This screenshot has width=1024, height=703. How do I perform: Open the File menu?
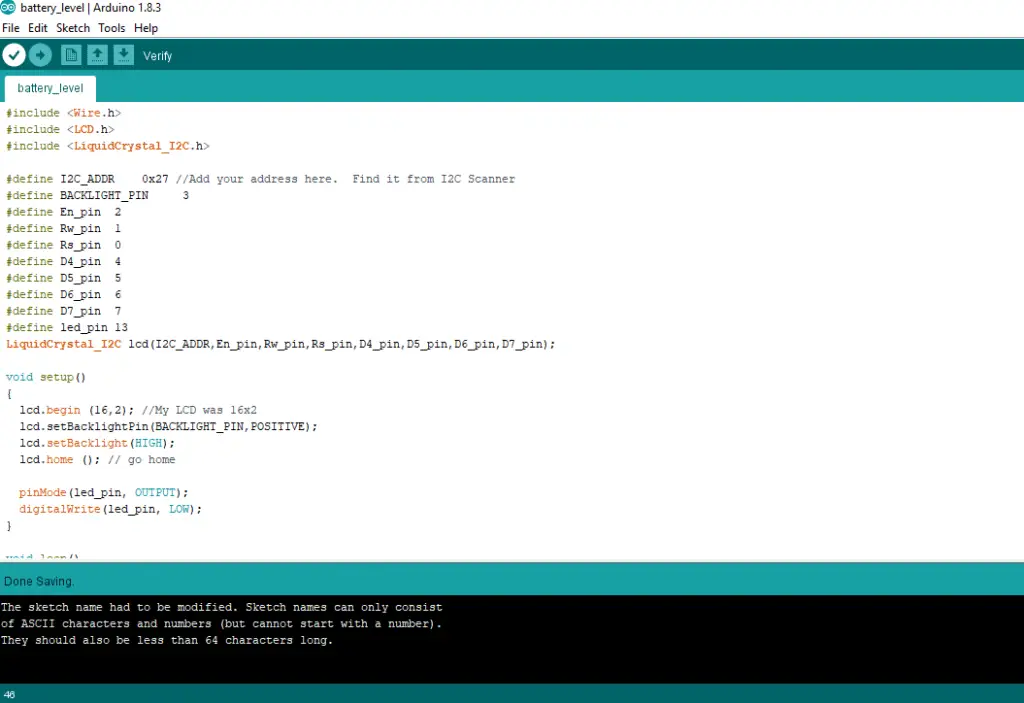(11, 27)
